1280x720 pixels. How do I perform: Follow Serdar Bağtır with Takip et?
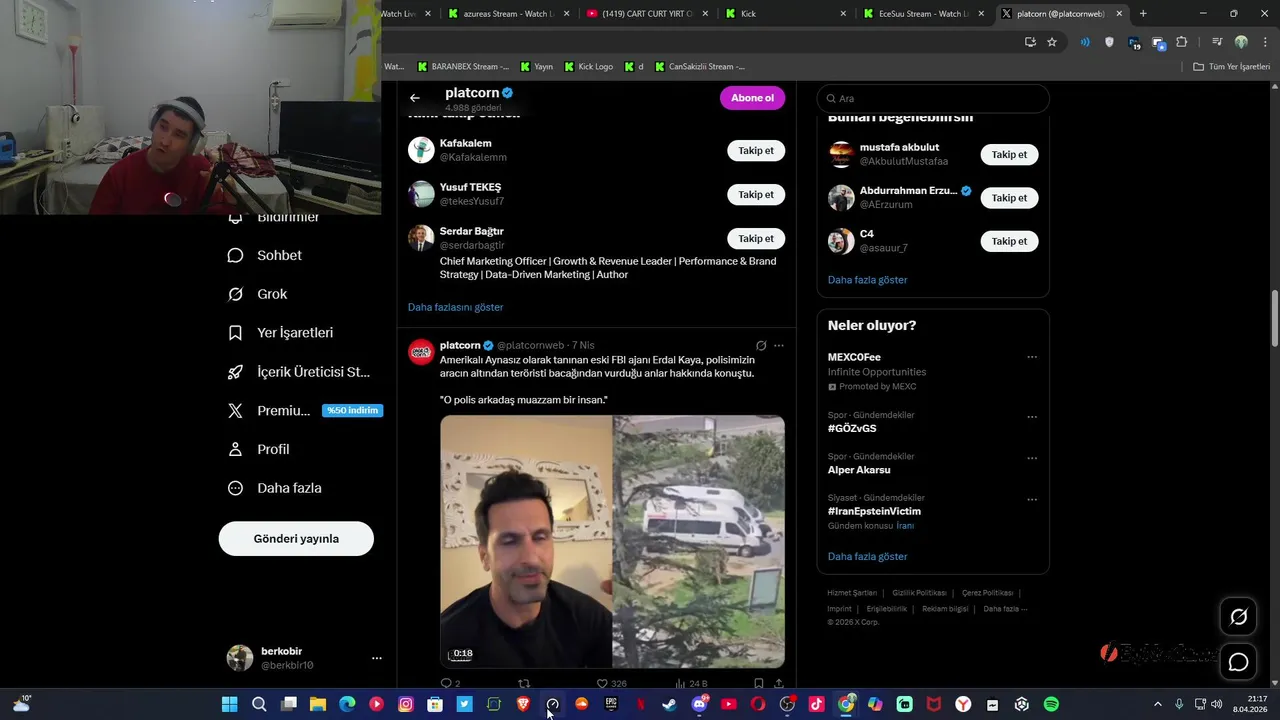pos(756,239)
